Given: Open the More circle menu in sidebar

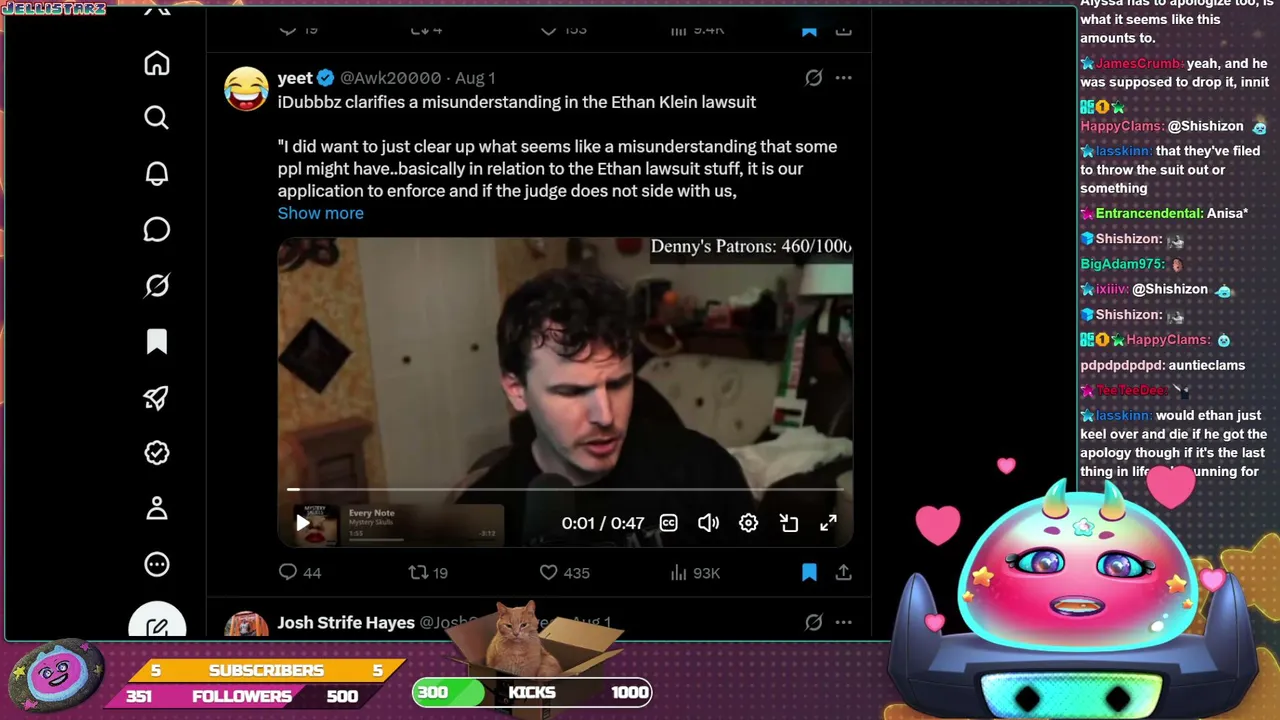Looking at the screenshot, I should [157, 565].
